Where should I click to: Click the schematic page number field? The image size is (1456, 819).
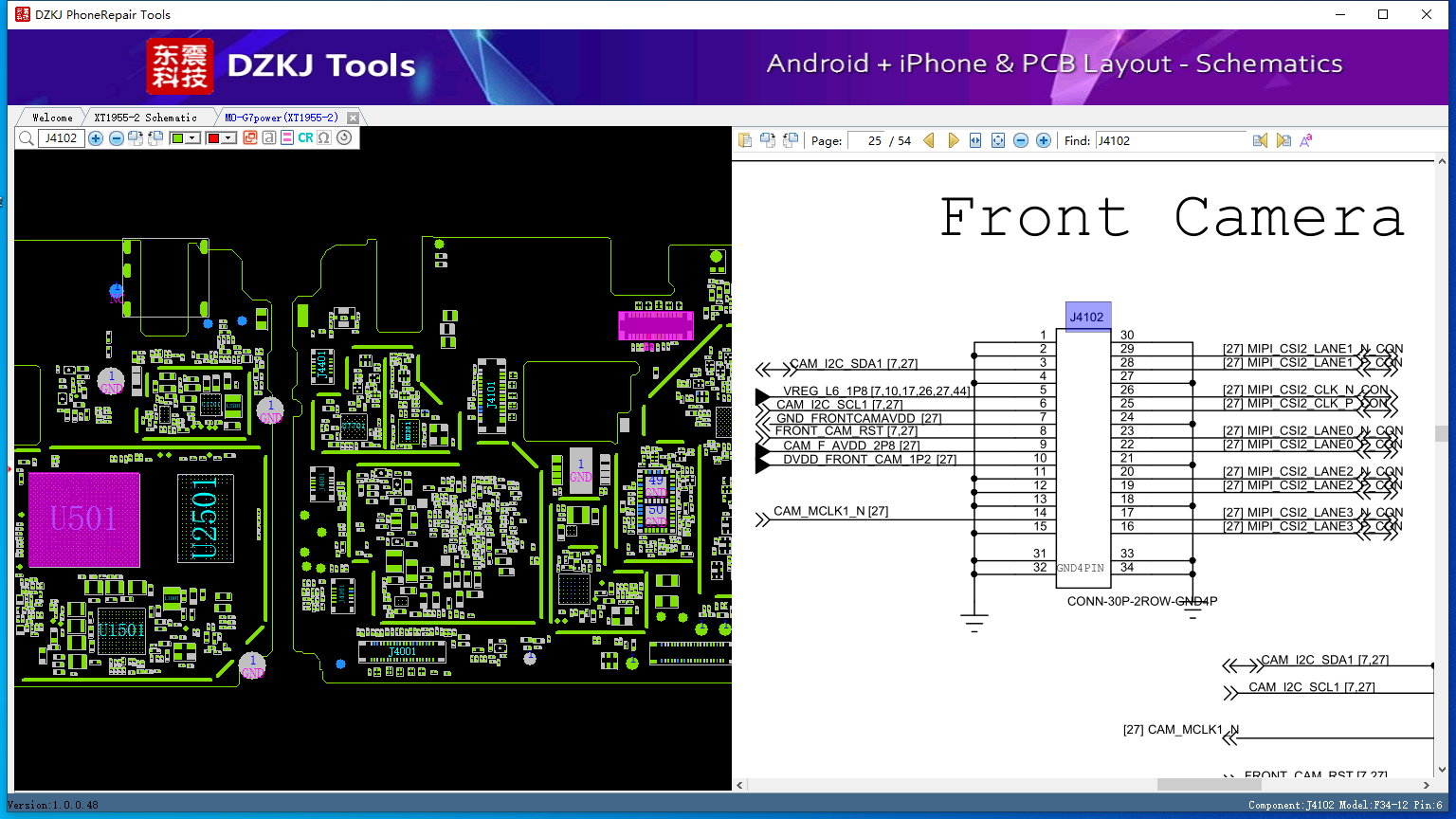(866, 140)
